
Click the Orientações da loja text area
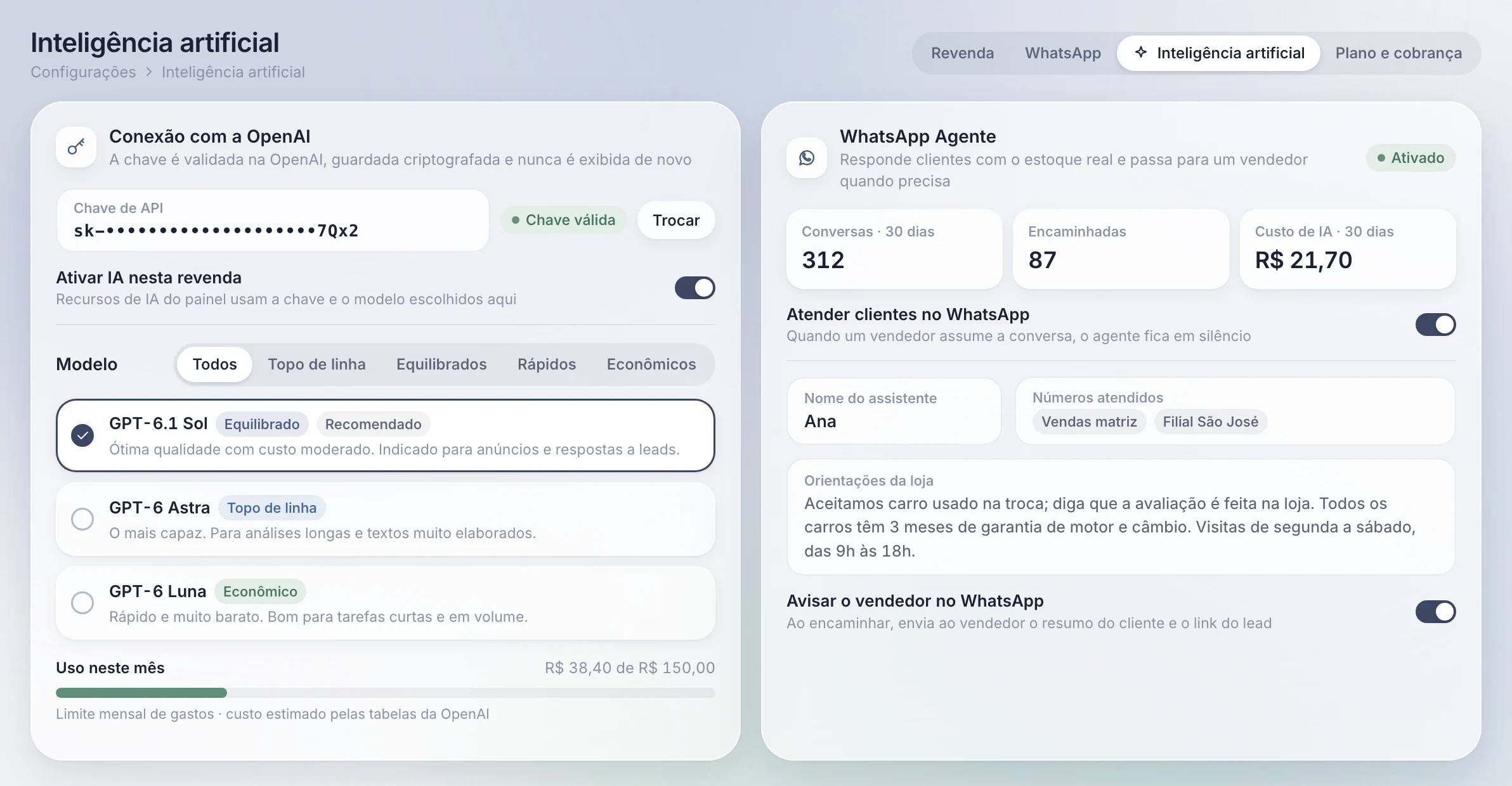tap(1121, 517)
